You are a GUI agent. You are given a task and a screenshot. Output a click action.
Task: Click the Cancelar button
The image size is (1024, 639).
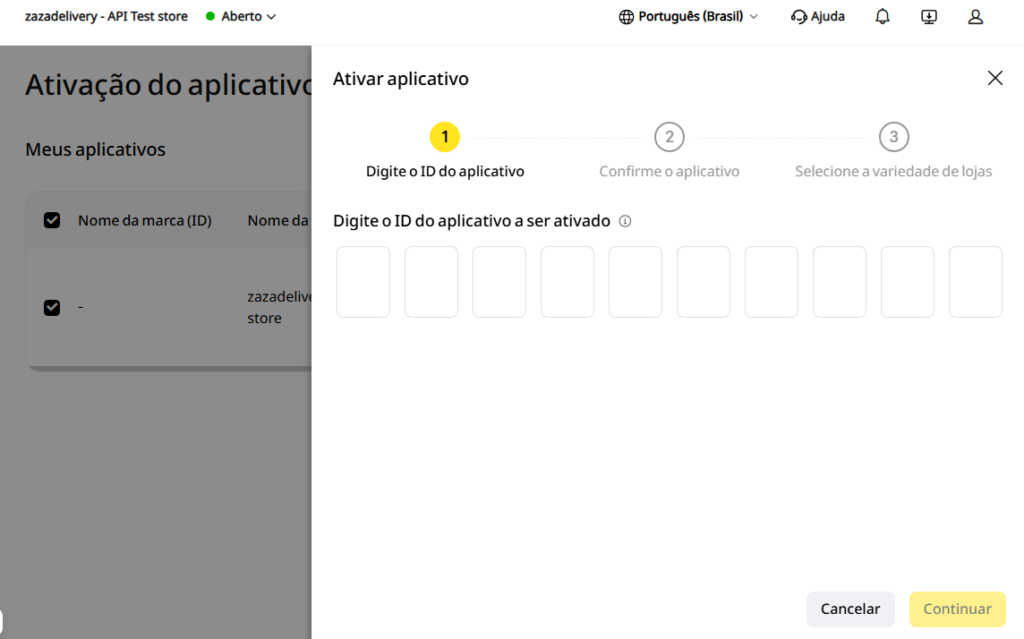(x=850, y=609)
